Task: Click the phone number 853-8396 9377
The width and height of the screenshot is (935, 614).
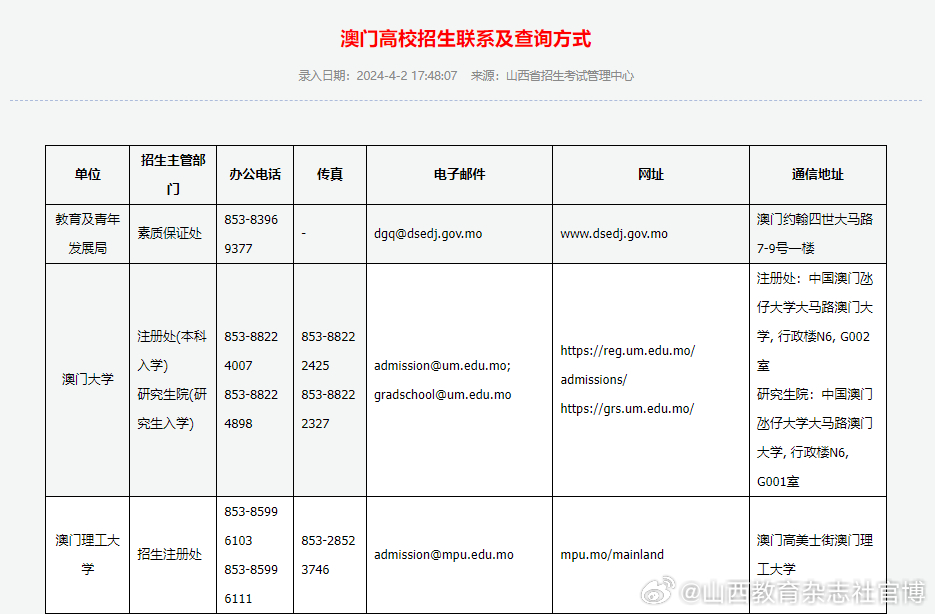Action: coord(251,234)
